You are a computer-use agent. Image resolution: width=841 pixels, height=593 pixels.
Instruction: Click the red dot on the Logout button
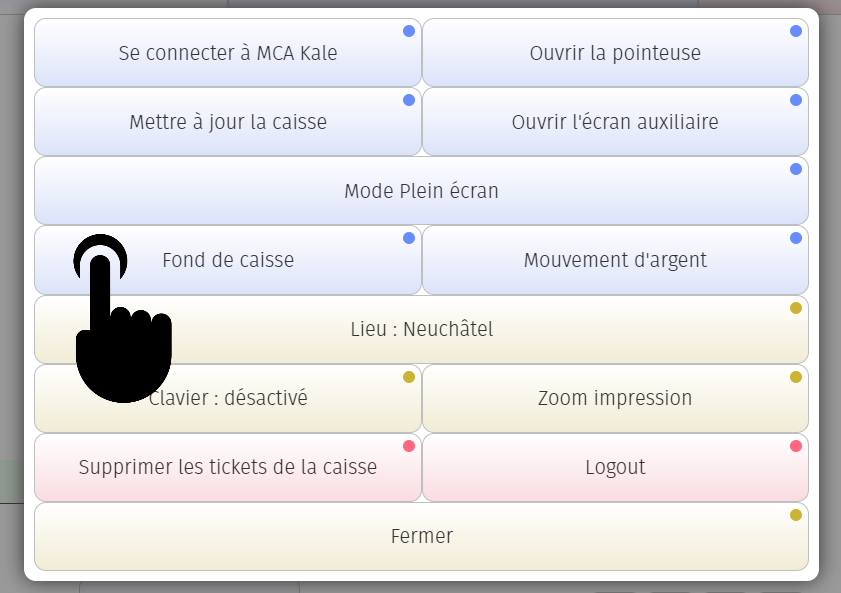tap(796, 446)
